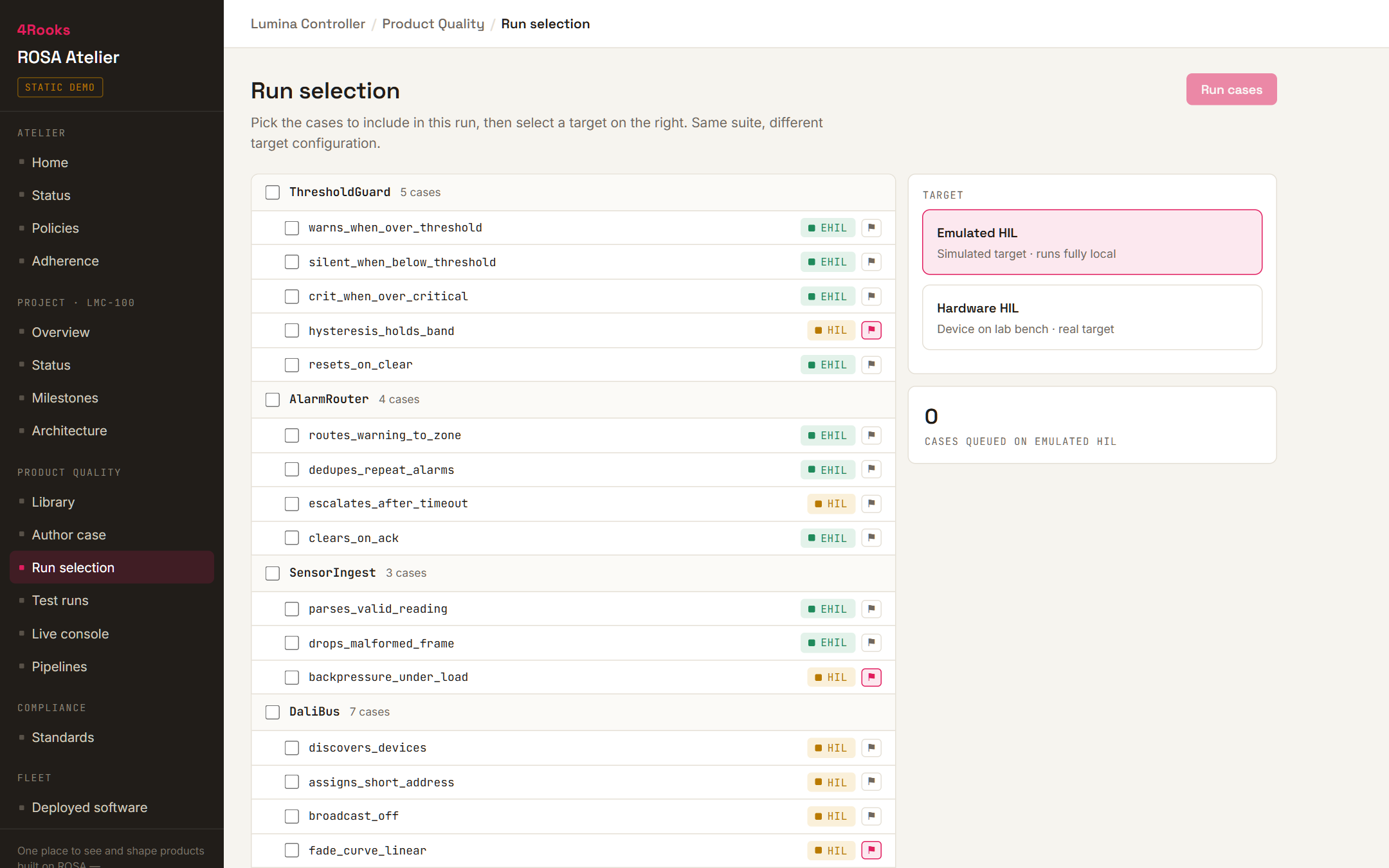Click flag icon for assigns_short_address
Screen dimensions: 1389x868
871,782
